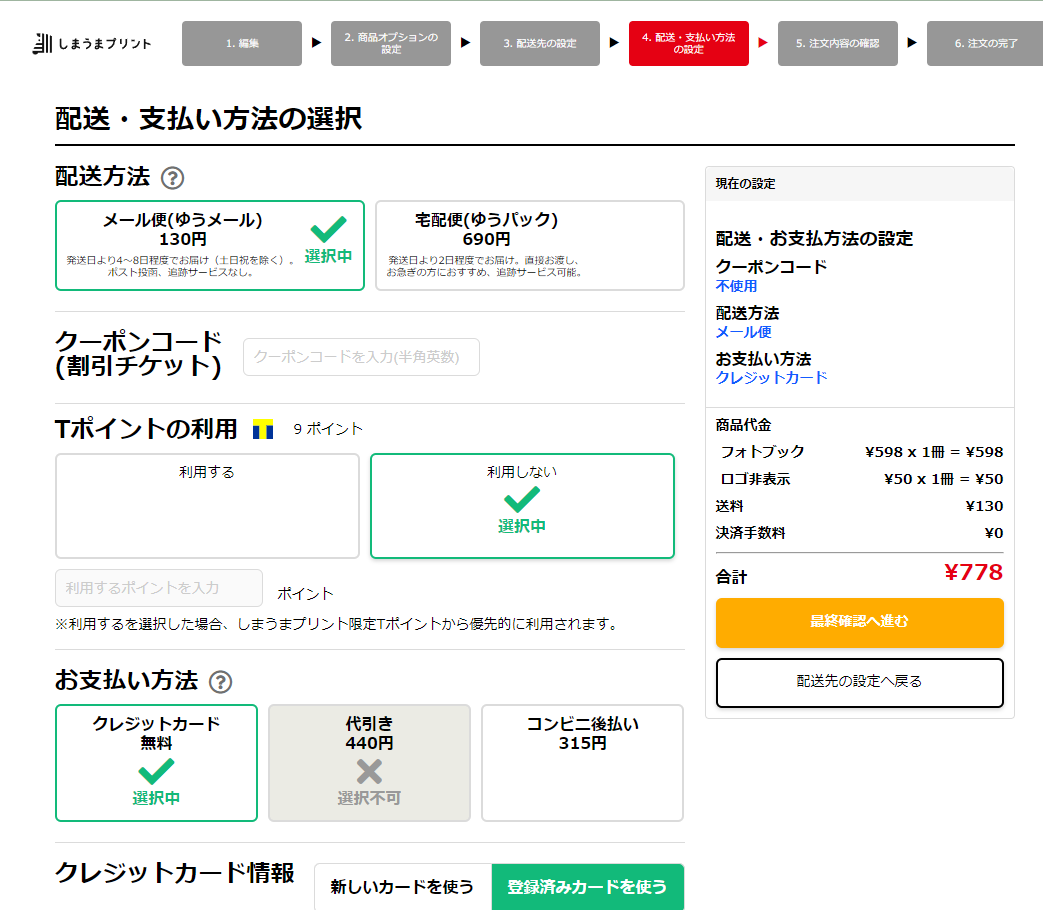The image size is (1043, 910).
Task: Choose 利用する for T-points
Action: [208, 506]
